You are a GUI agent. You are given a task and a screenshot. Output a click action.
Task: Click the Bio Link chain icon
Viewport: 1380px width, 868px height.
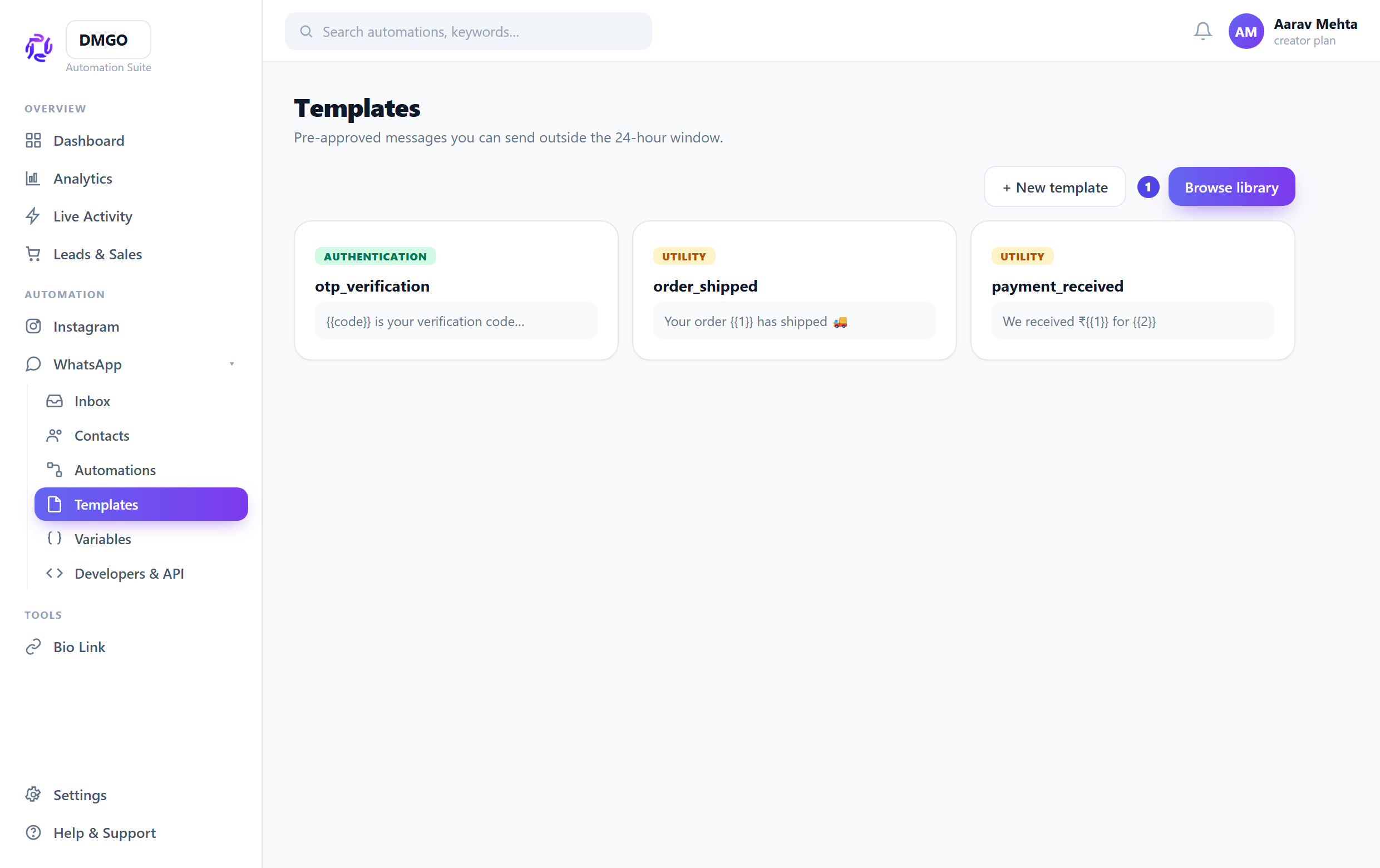pyautogui.click(x=33, y=647)
